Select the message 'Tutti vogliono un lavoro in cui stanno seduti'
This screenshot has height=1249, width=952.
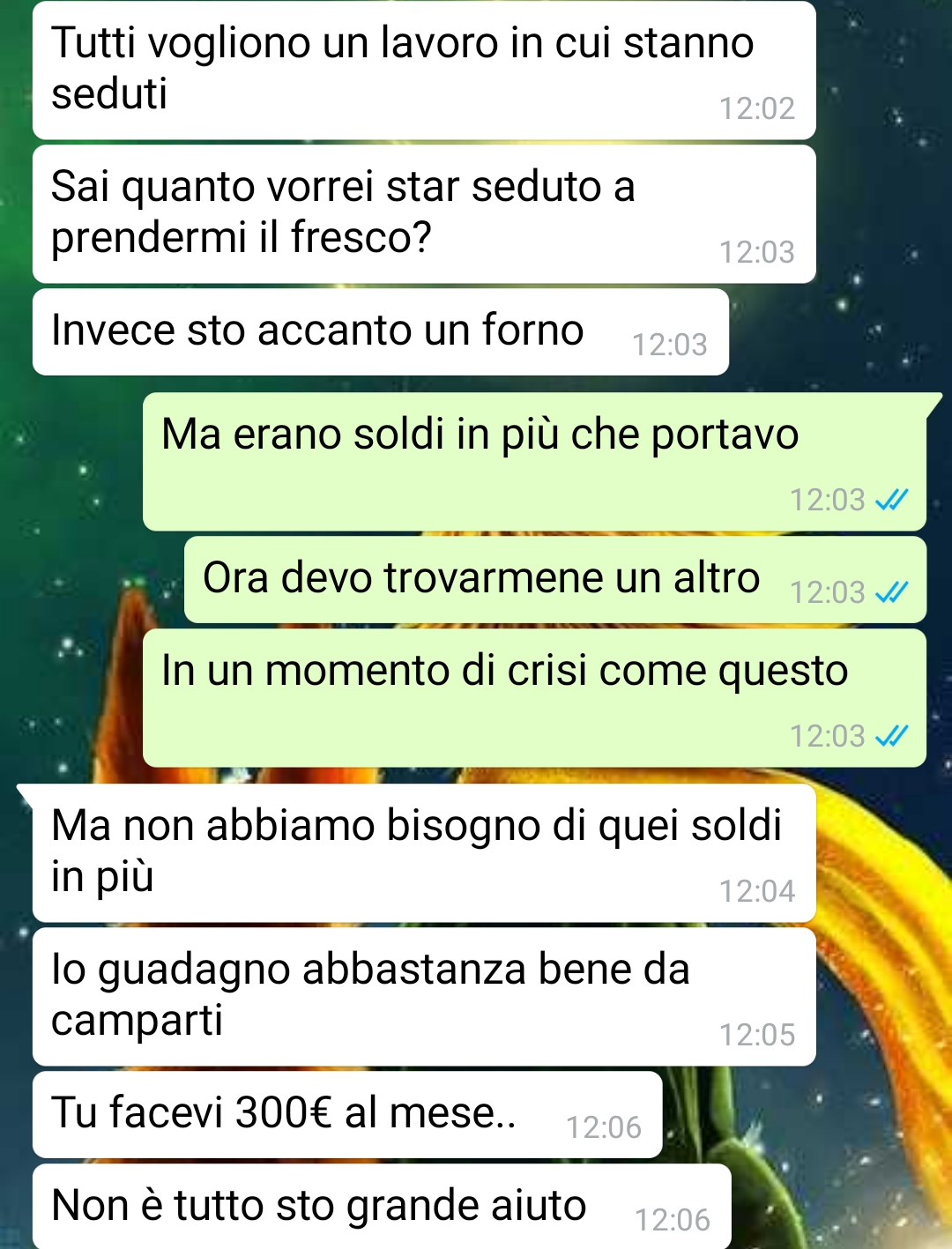[x=424, y=71]
